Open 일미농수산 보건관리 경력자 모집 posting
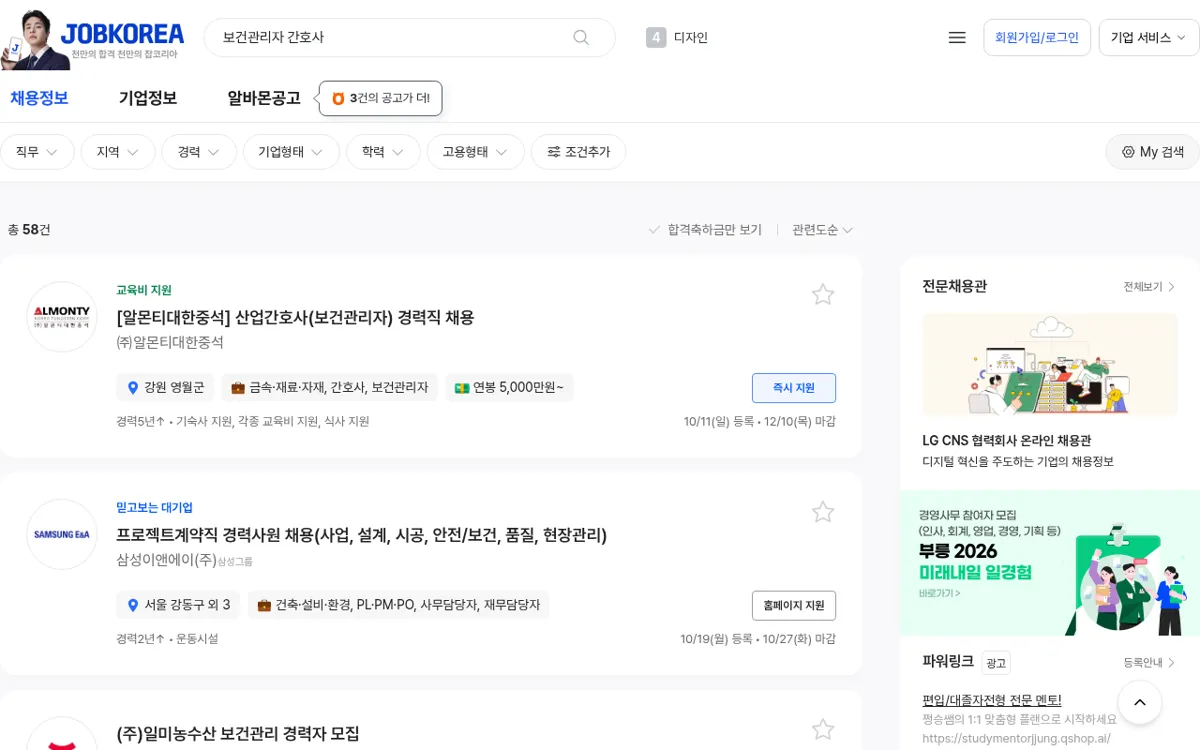Viewport: 1200px width, 750px height. [238, 734]
